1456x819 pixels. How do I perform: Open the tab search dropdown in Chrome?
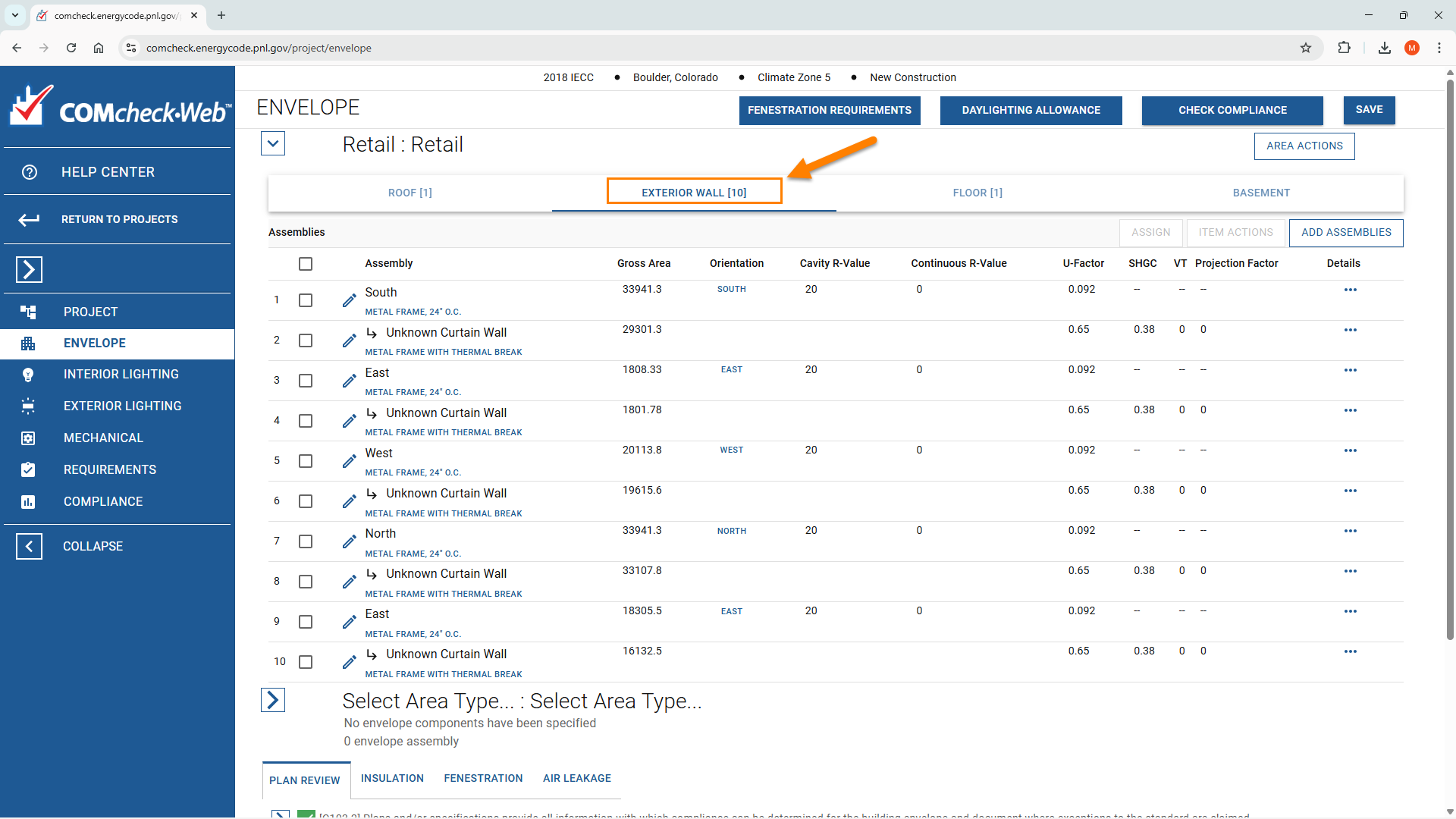pos(15,15)
